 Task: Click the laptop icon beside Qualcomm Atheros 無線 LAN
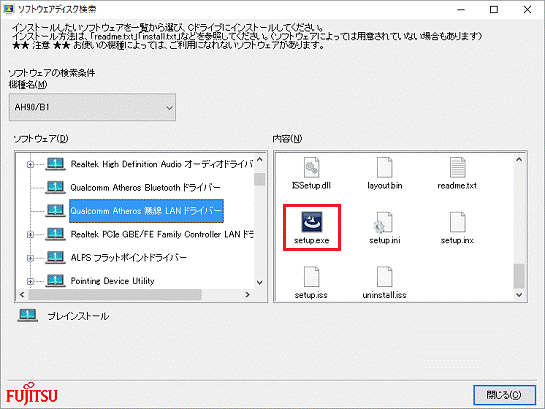pos(55,211)
